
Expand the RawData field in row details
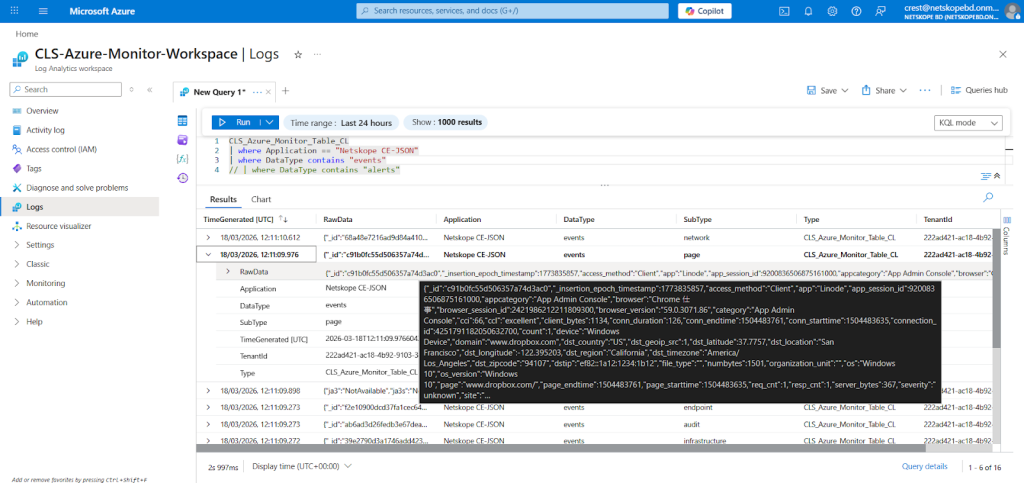point(228,272)
